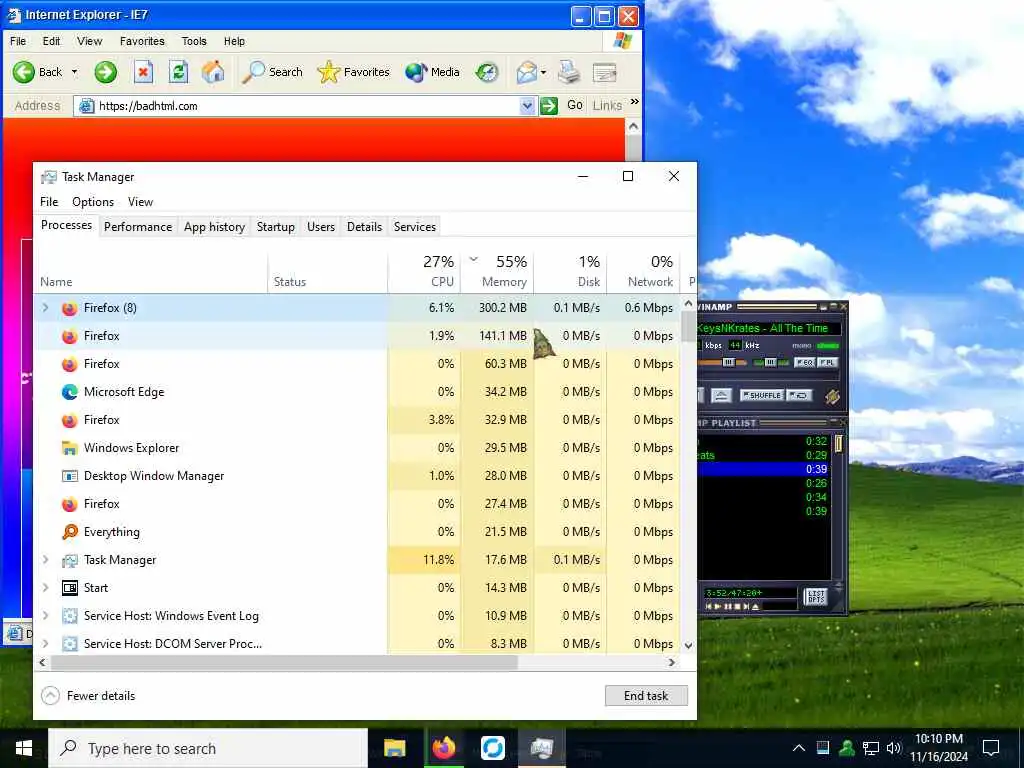
Task: Click the Print icon in IE toolbar
Action: 569,72
